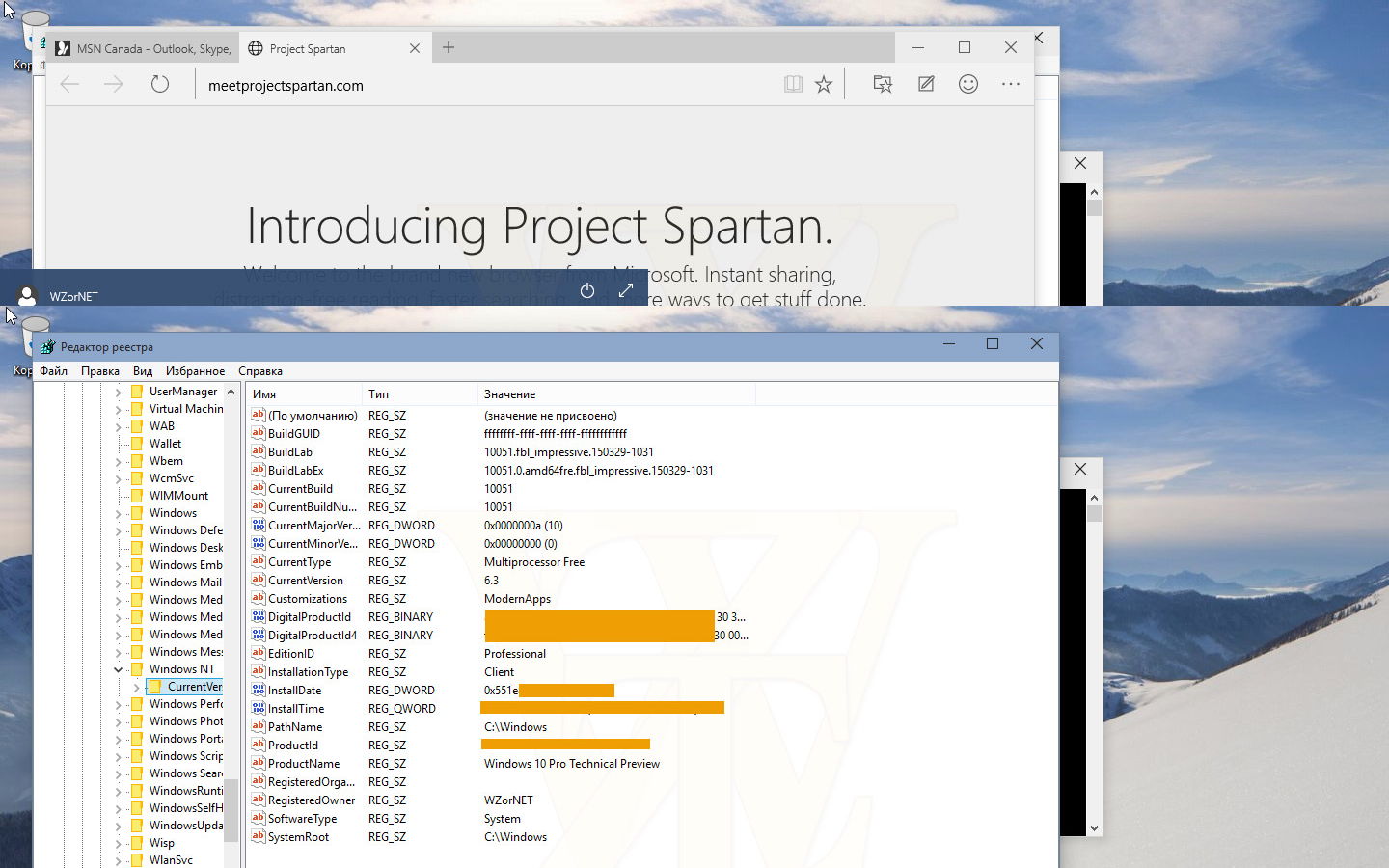Make a web note pen icon

click(926, 85)
